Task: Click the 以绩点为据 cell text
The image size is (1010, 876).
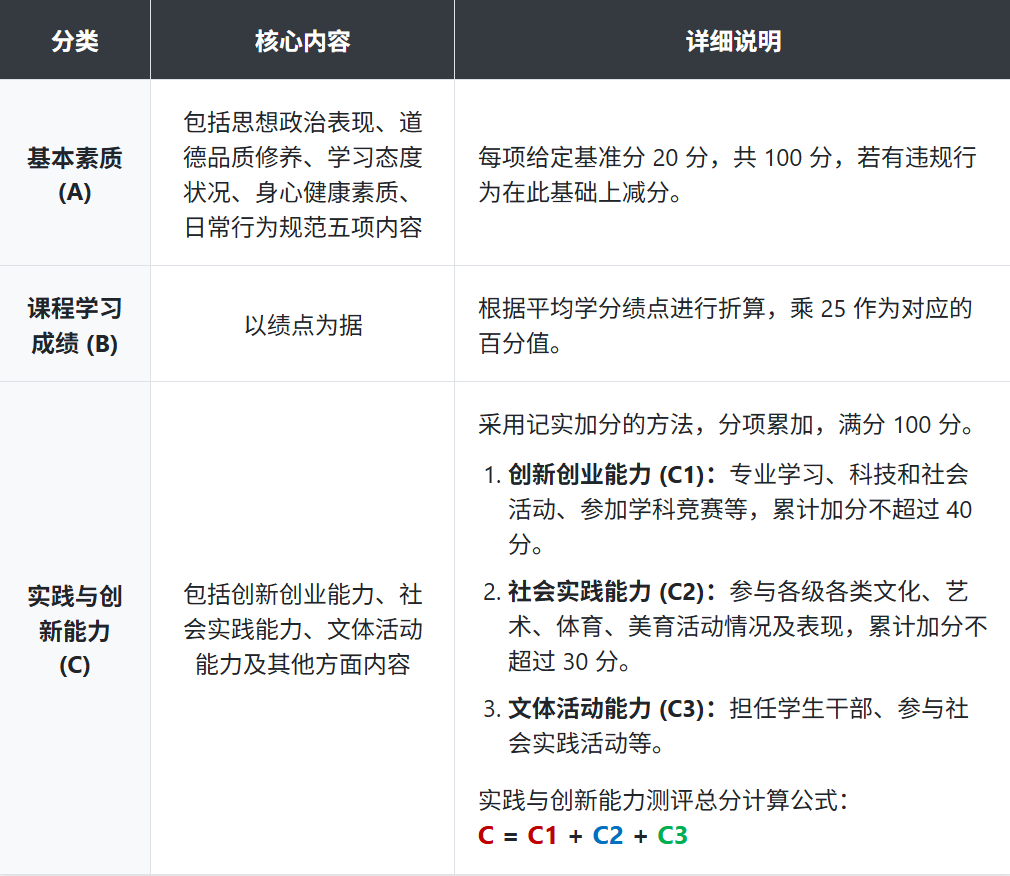Action: click(303, 325)
